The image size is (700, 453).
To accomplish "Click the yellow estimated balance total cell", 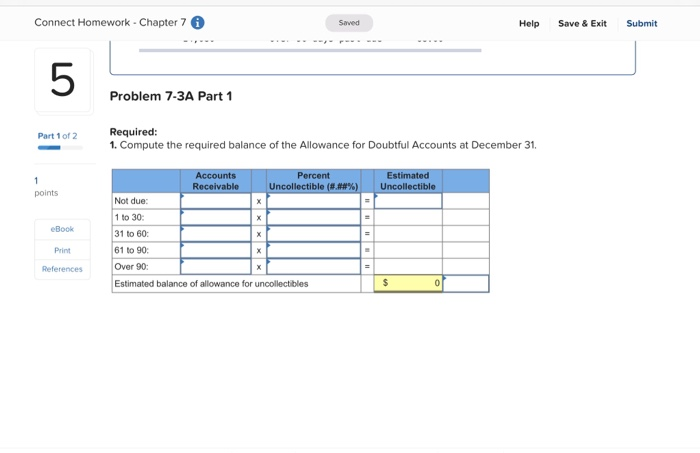I will pos(408,283).
